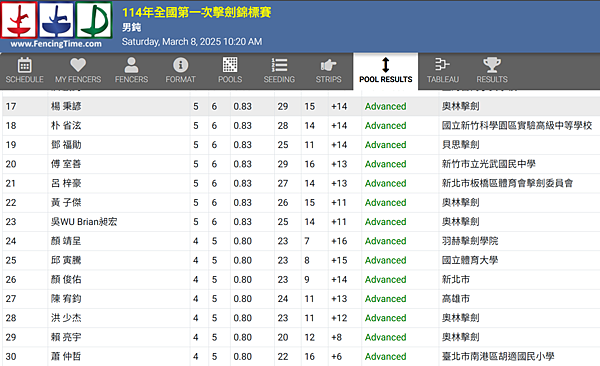
Task: Click club 臺北市南港區胡適國民小學
Action: (498, 356)
